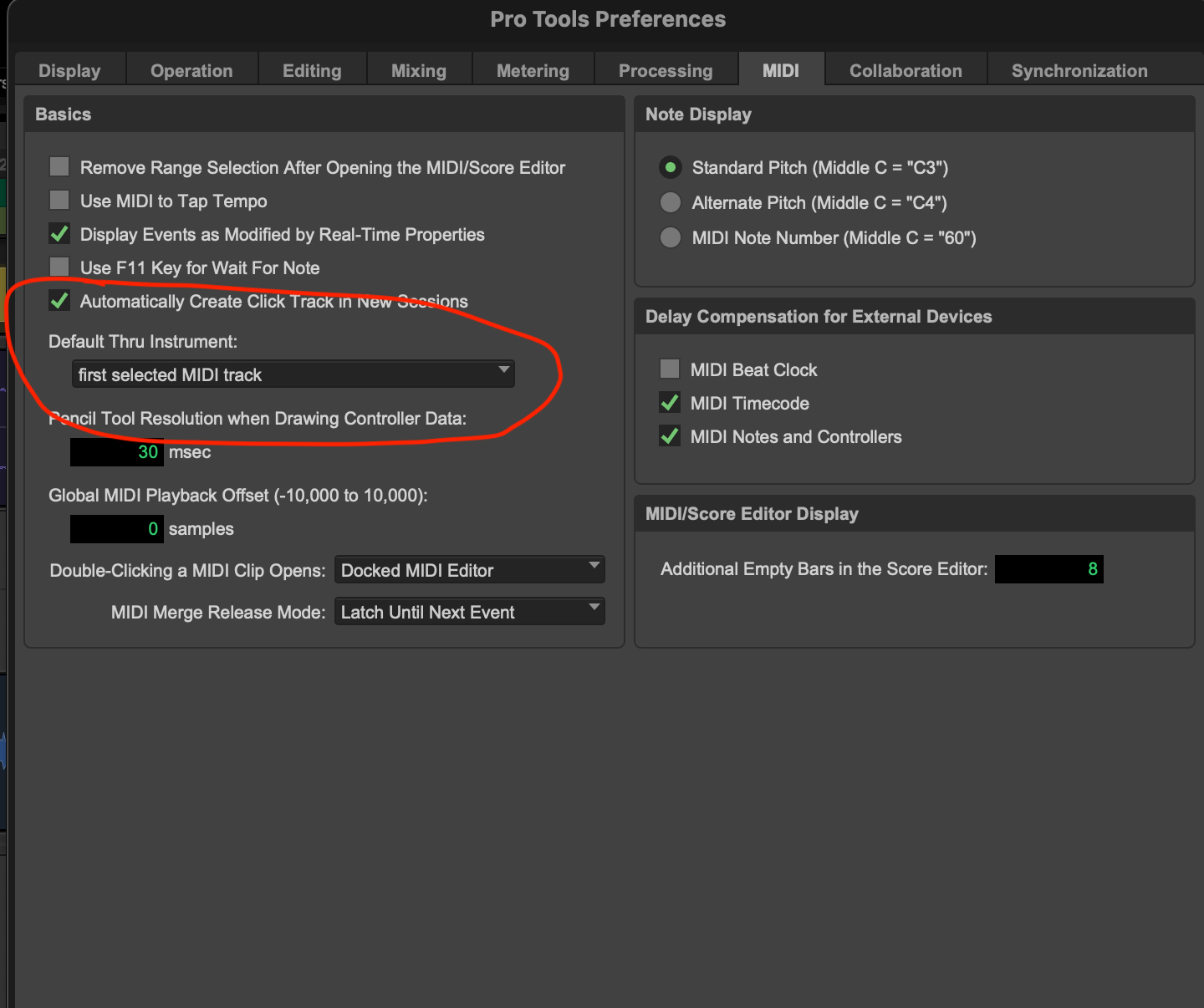Viewport: 1204px width, 1008px height.
Task: Edit Additional Empty Bars in Score Editor field
Action: [x=1049, y=569]
